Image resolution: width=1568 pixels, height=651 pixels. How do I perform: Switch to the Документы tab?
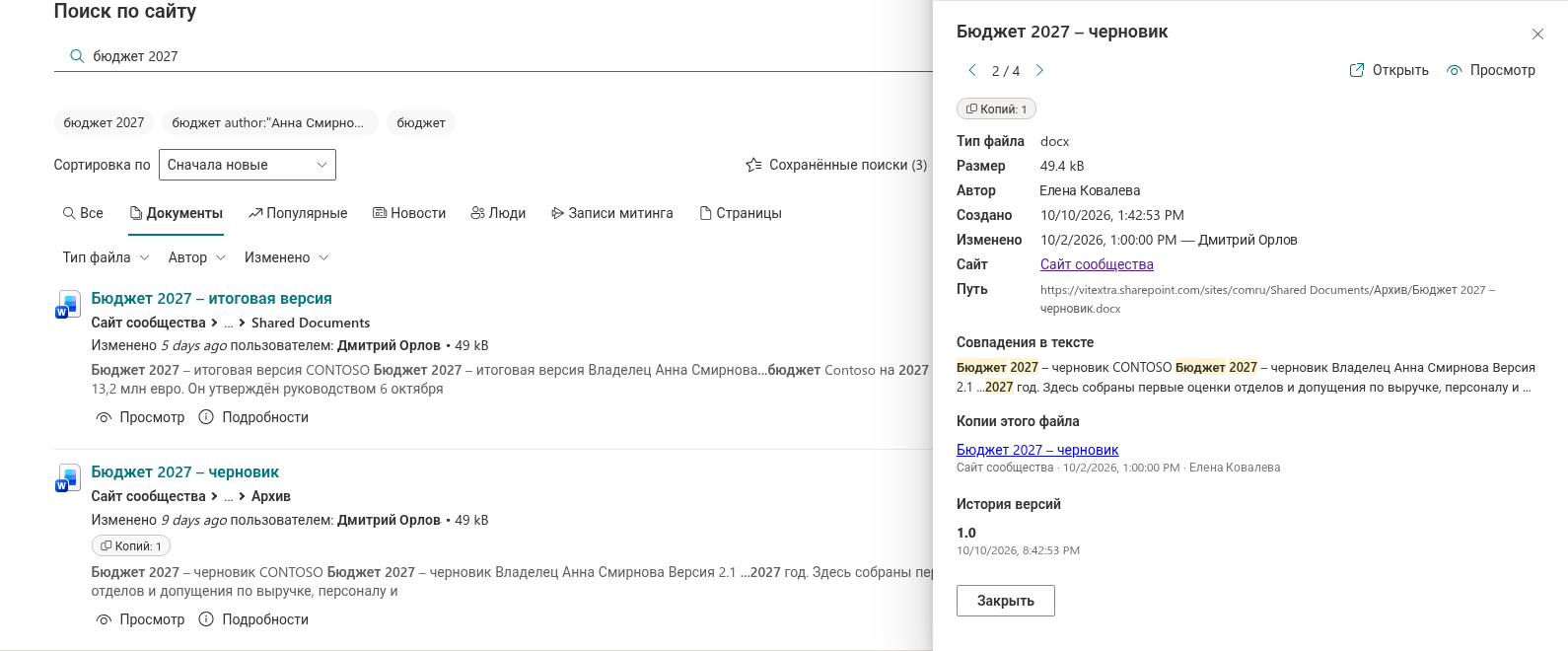[x=177, y=213]
